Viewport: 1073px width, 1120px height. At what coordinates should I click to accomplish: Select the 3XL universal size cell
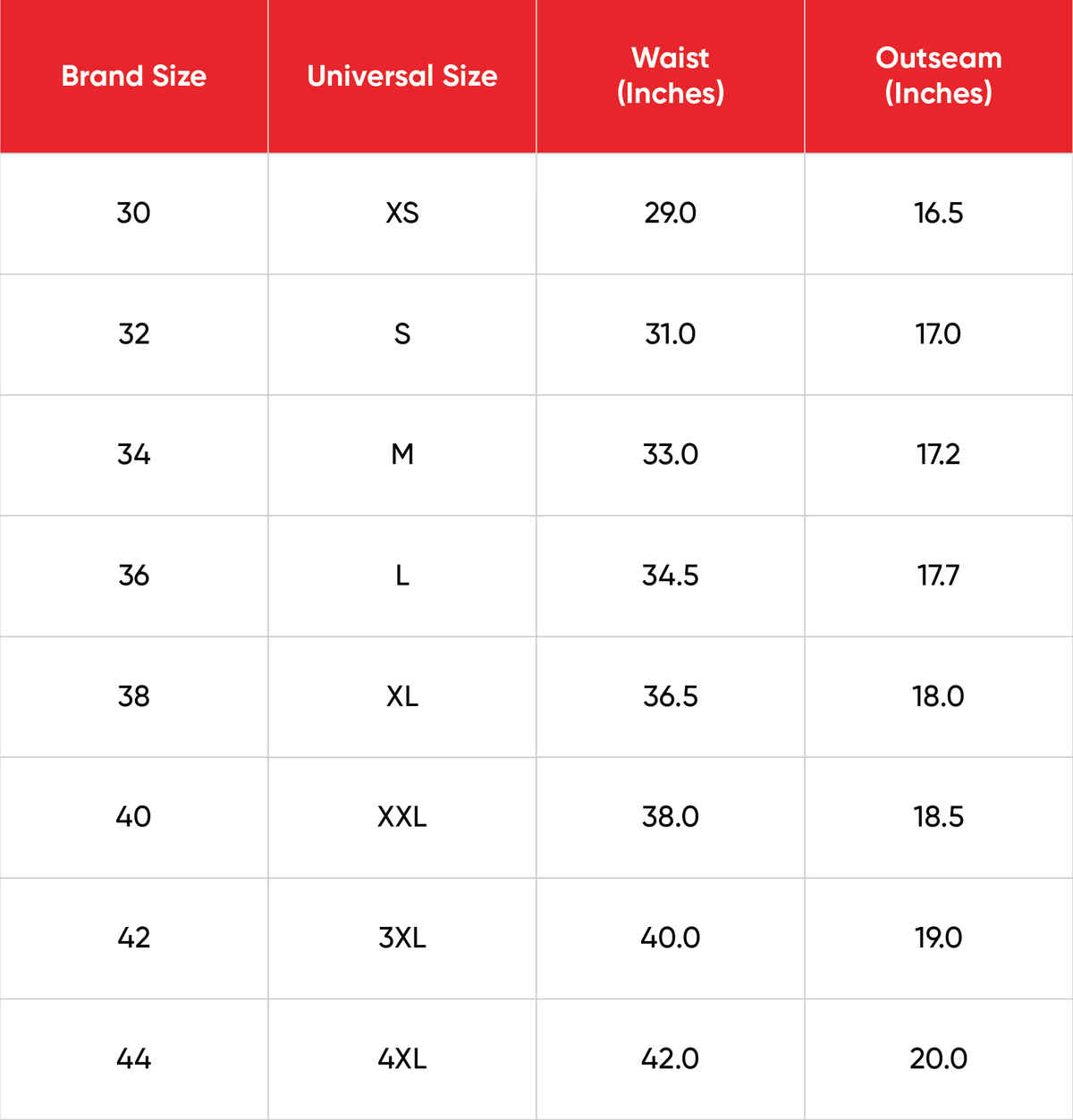click(x=401, y=938)
